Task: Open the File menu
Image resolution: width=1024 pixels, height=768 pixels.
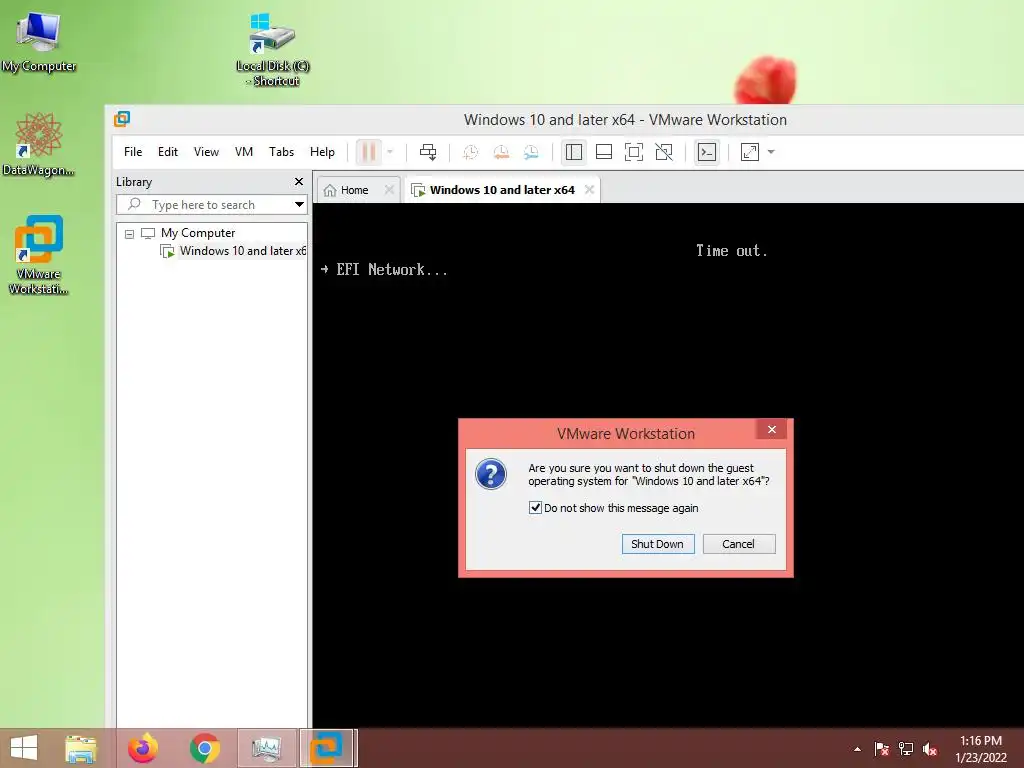Action: pos(133,152)
